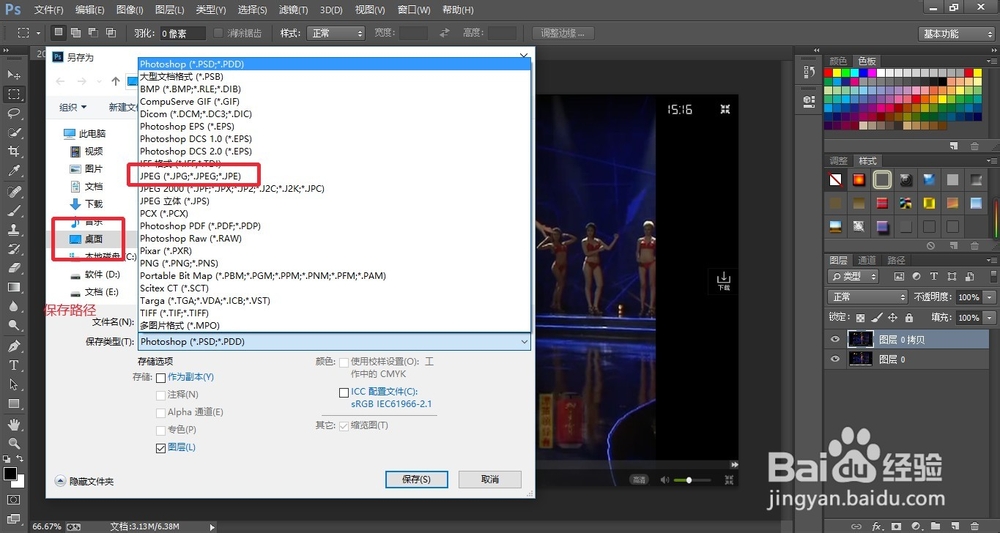Click the 调整边缘 button
Viewport: 1000px width, 533px height.
point(563,33)
